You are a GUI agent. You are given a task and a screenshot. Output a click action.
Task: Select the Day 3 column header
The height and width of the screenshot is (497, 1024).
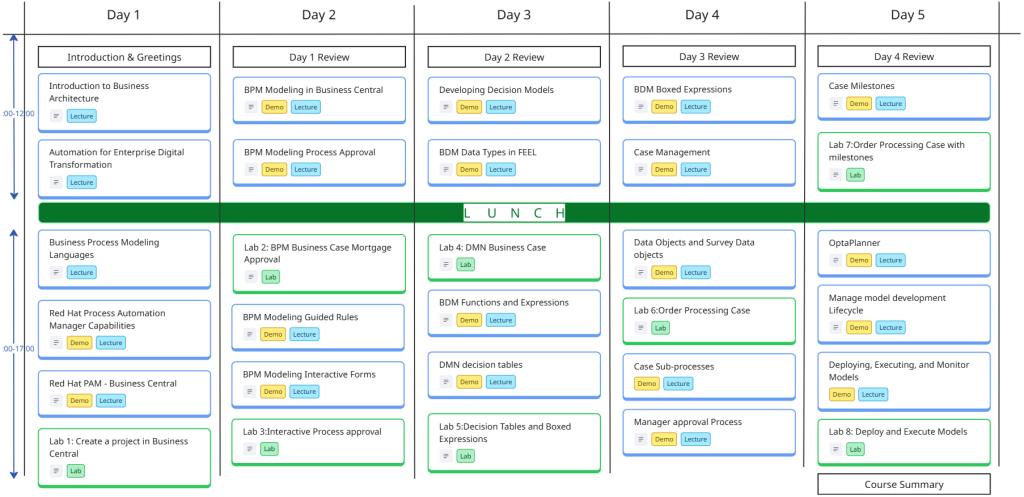coord(513,15)
